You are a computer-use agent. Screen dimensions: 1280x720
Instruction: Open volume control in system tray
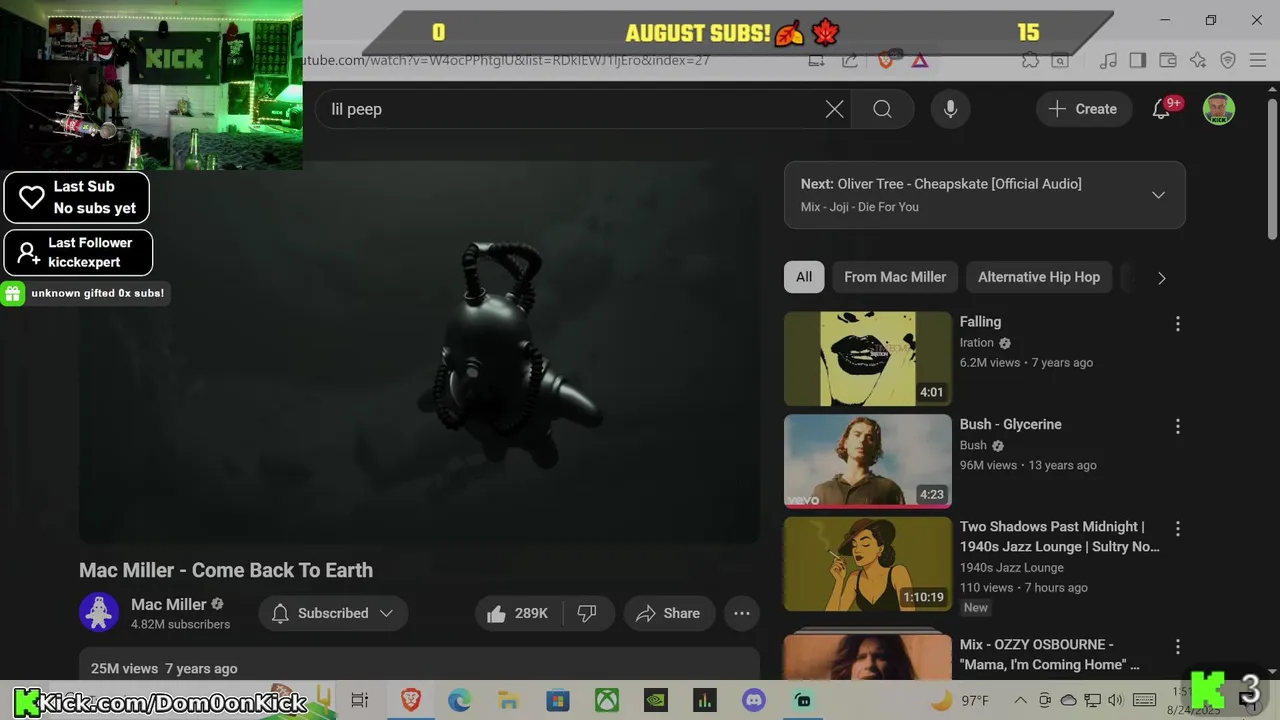[x=1116, y=700]
